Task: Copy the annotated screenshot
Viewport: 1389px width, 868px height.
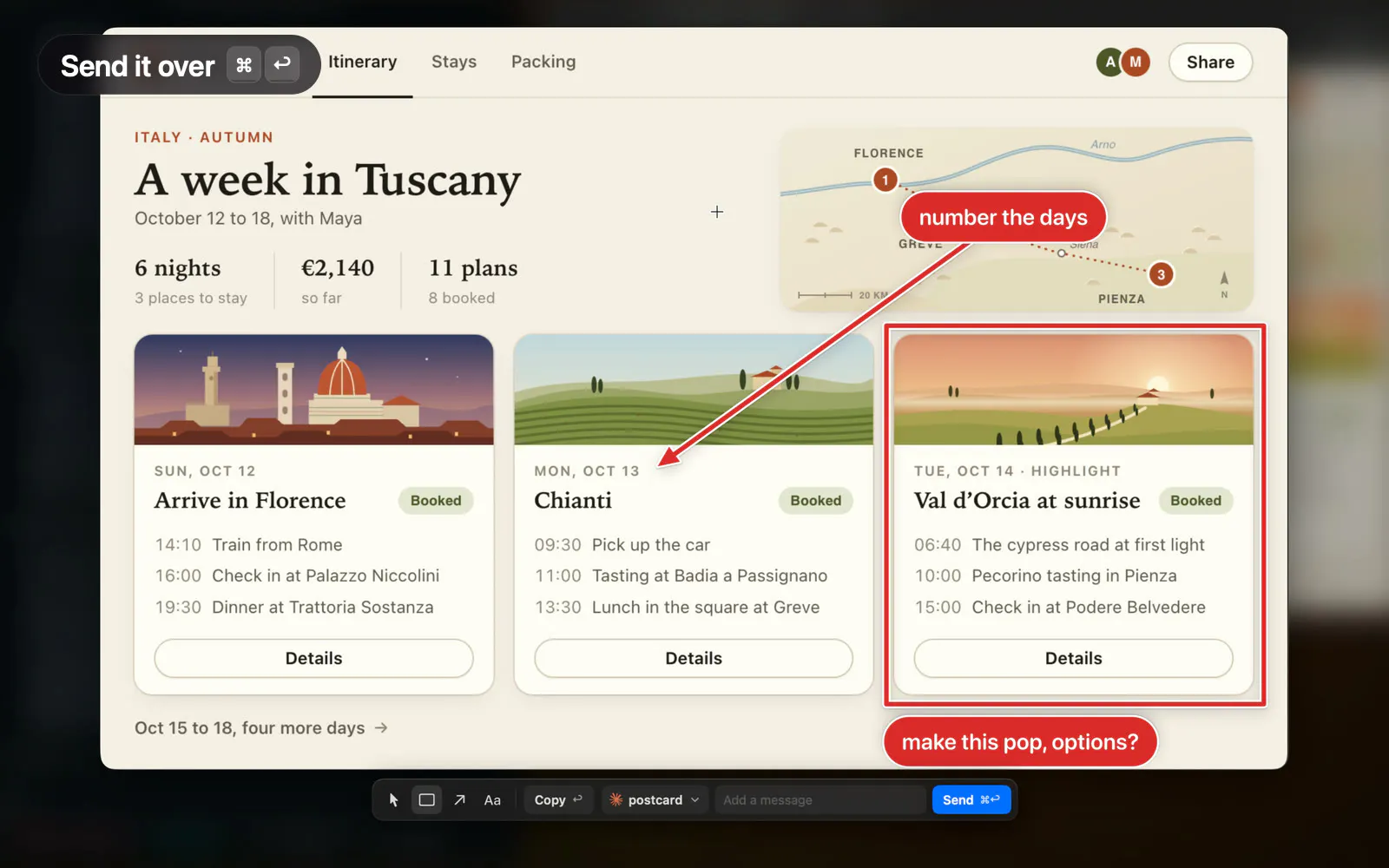Action: coord(558,800)
